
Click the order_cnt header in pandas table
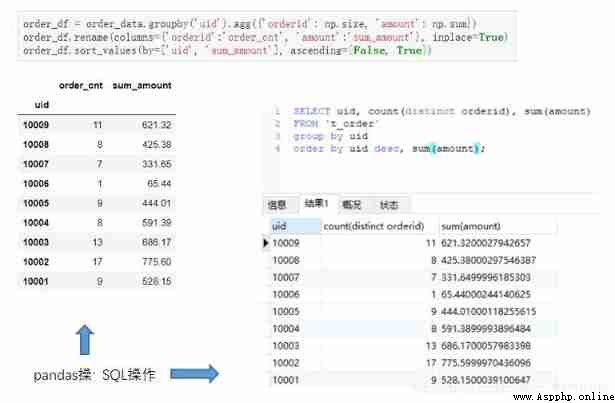click(81, 85)
